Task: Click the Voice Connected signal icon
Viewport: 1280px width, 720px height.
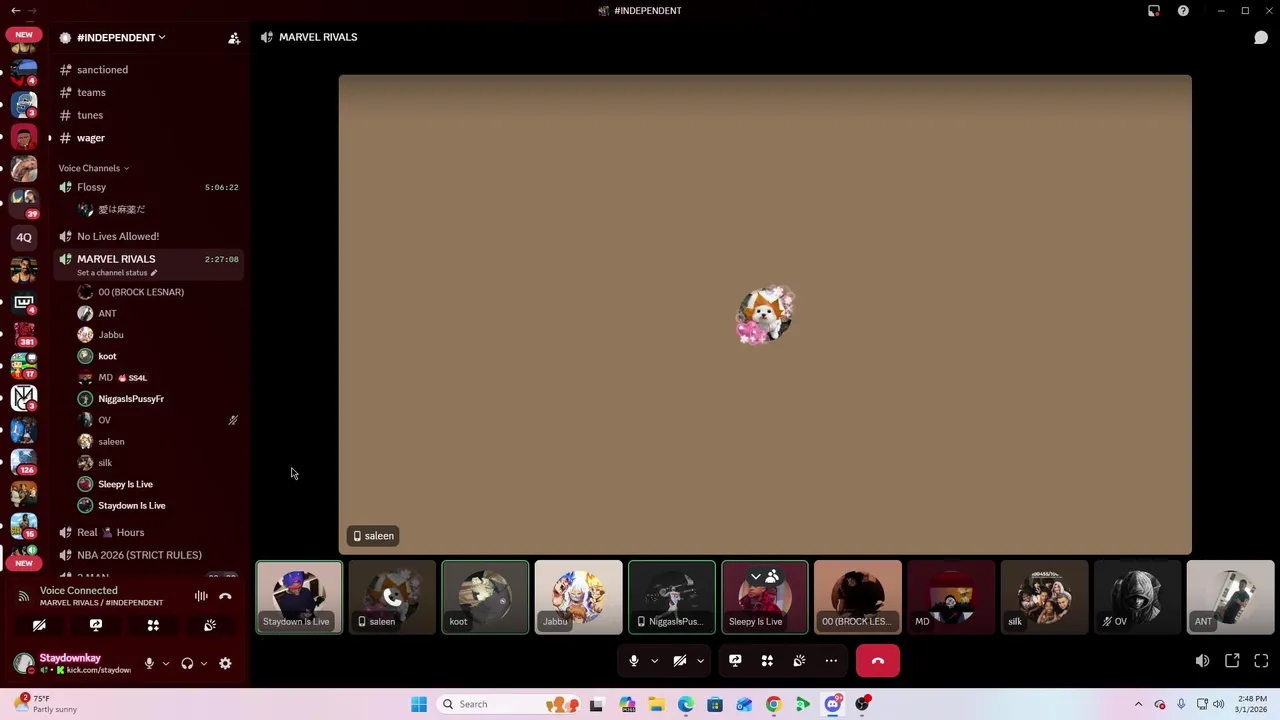Action: [x=23, y=596]
